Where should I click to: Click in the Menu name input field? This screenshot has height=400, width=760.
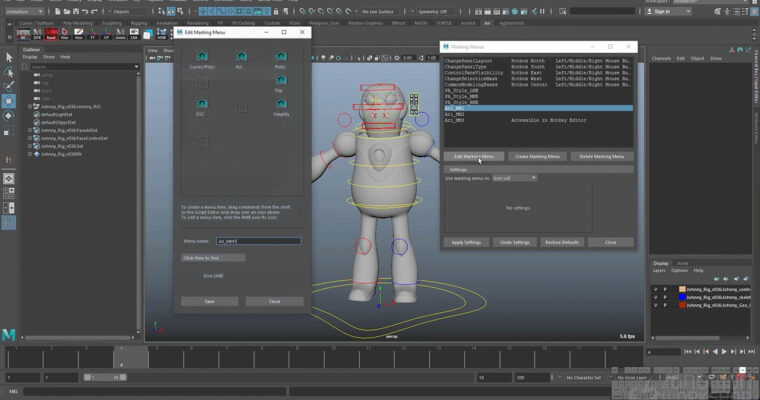click(258, 241)
